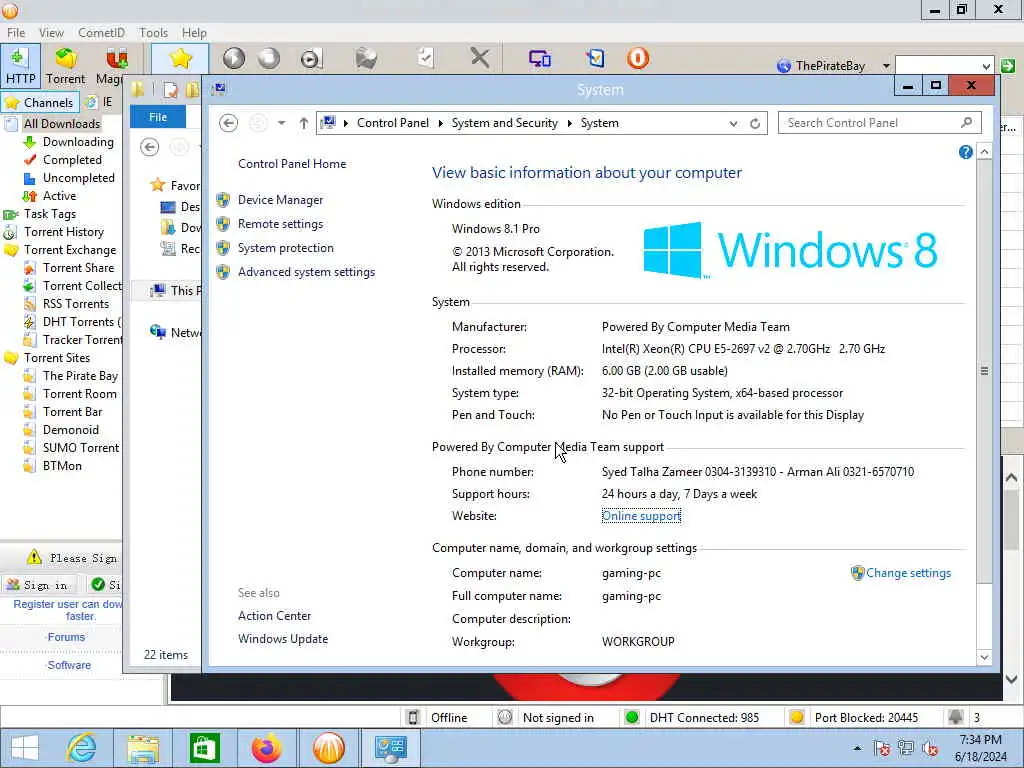Click the HTTP download toolbar button
Viewport: 1024px width, 768px height.
click(21, 66)
